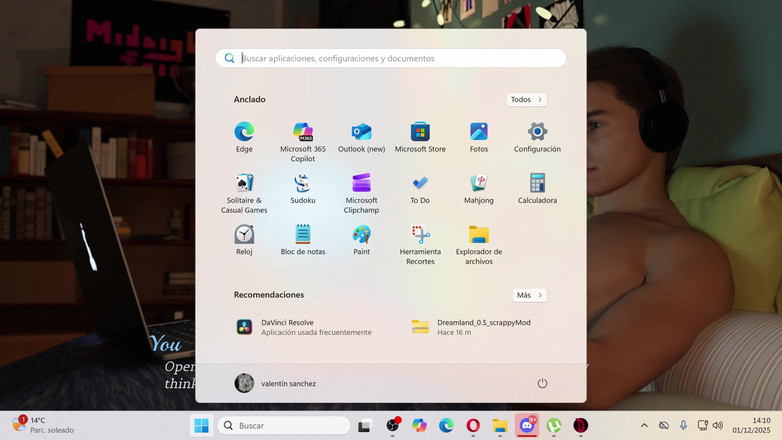Toggle the volume icon in system tray
Screen dimensions: 782x440
tap(718, 426)
